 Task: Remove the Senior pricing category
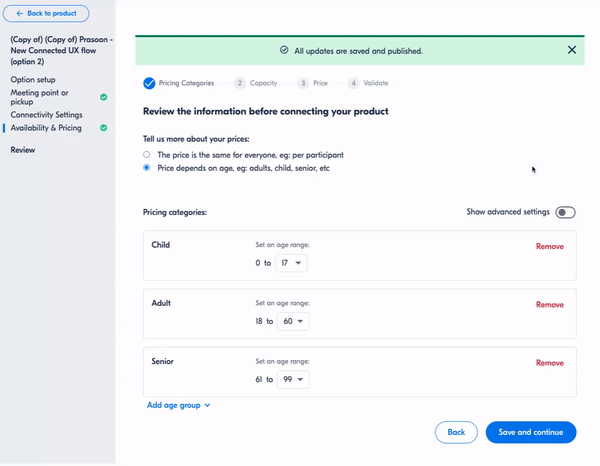[549, 363]
